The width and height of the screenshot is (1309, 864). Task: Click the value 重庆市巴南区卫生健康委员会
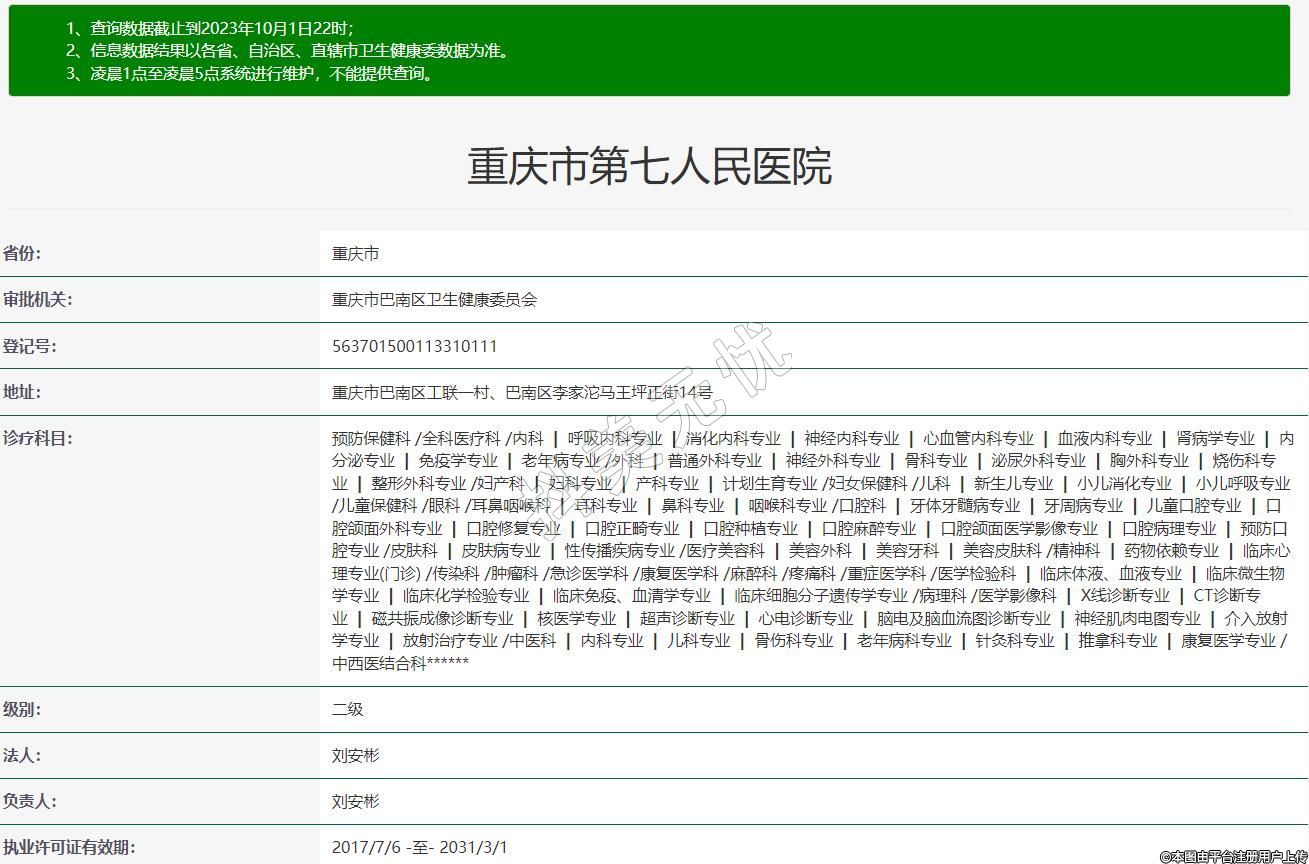[x=434, y=300]
